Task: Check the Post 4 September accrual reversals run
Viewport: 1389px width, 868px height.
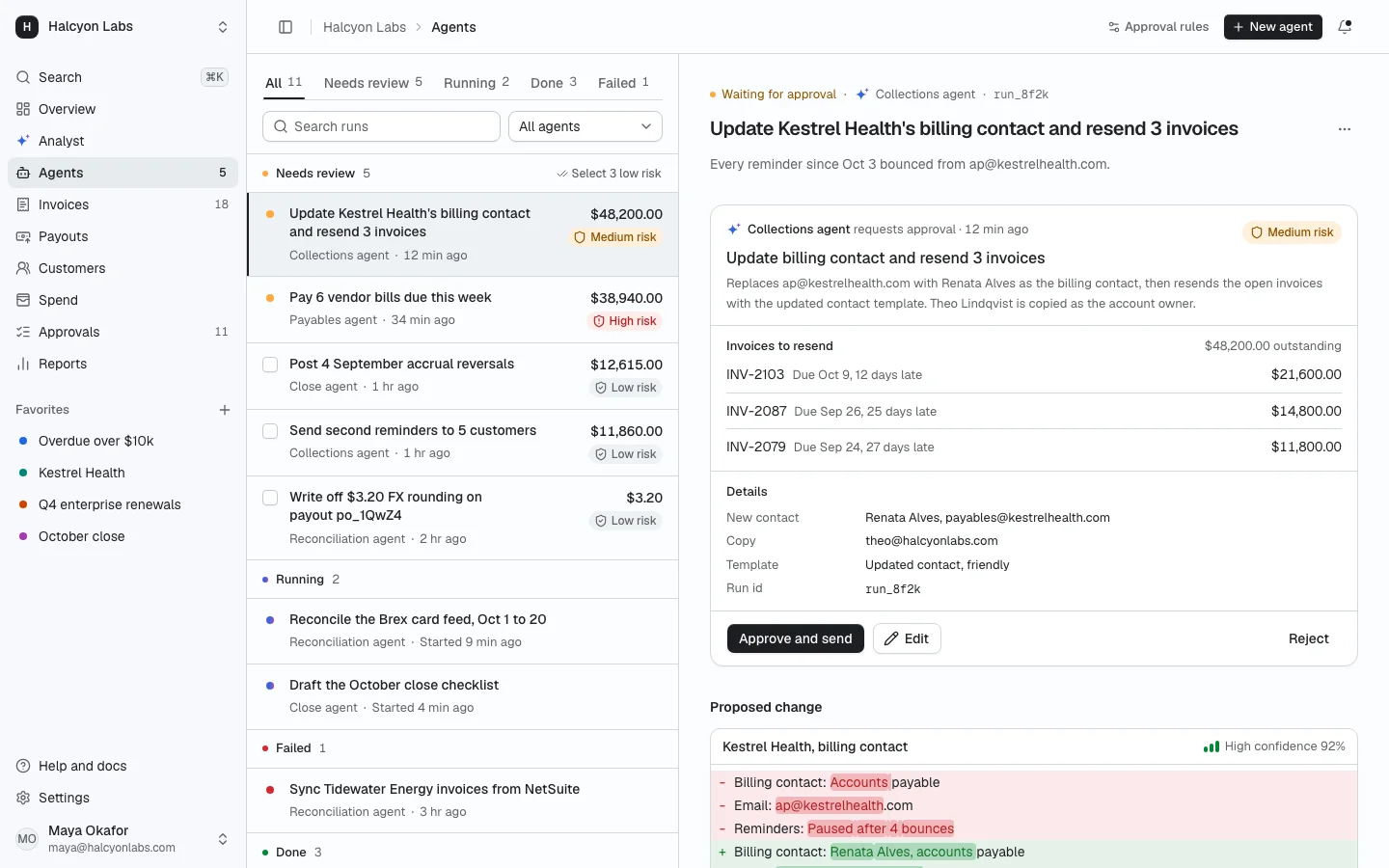Action: pyautogui.click(x=270, y=365)
